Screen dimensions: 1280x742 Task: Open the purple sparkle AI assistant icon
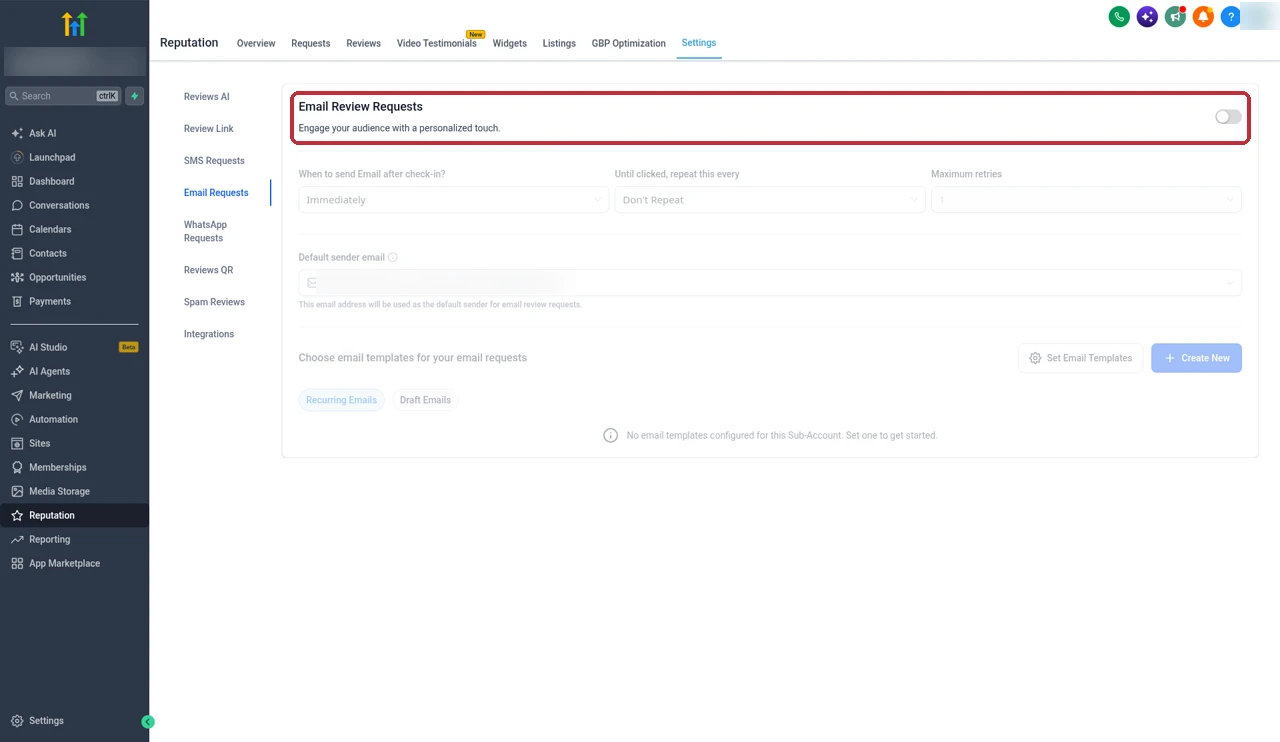tap(1147, 17)
